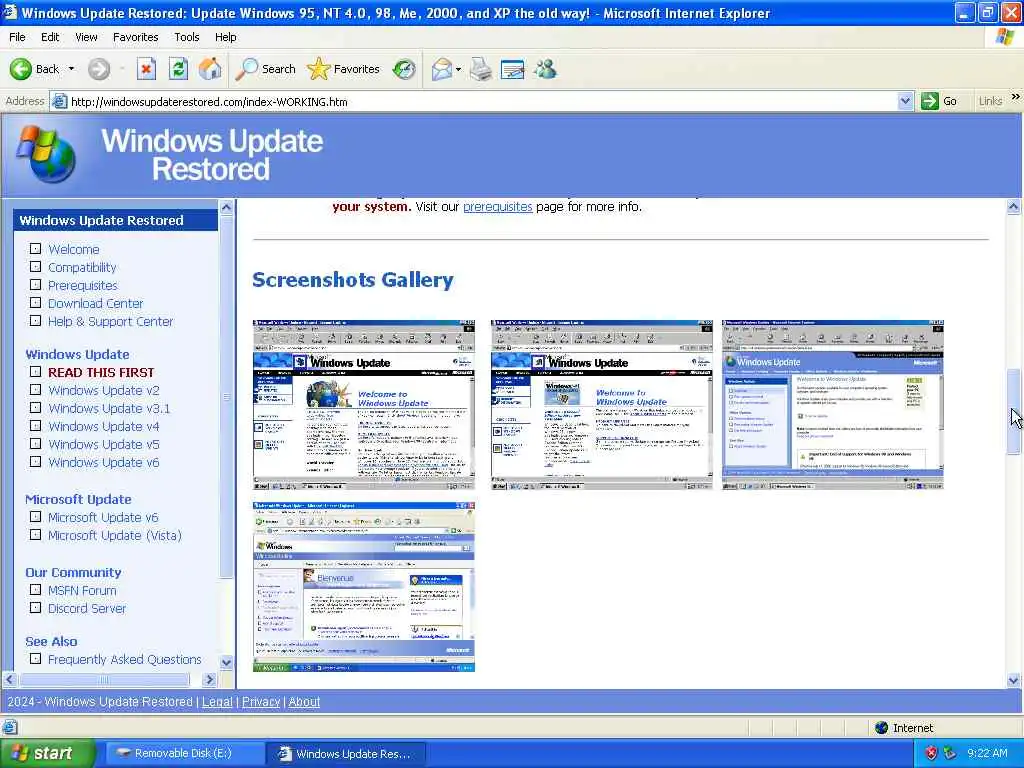Open the Edit menu
This screenshot has height=768, width=1024.
click(50, 37)
